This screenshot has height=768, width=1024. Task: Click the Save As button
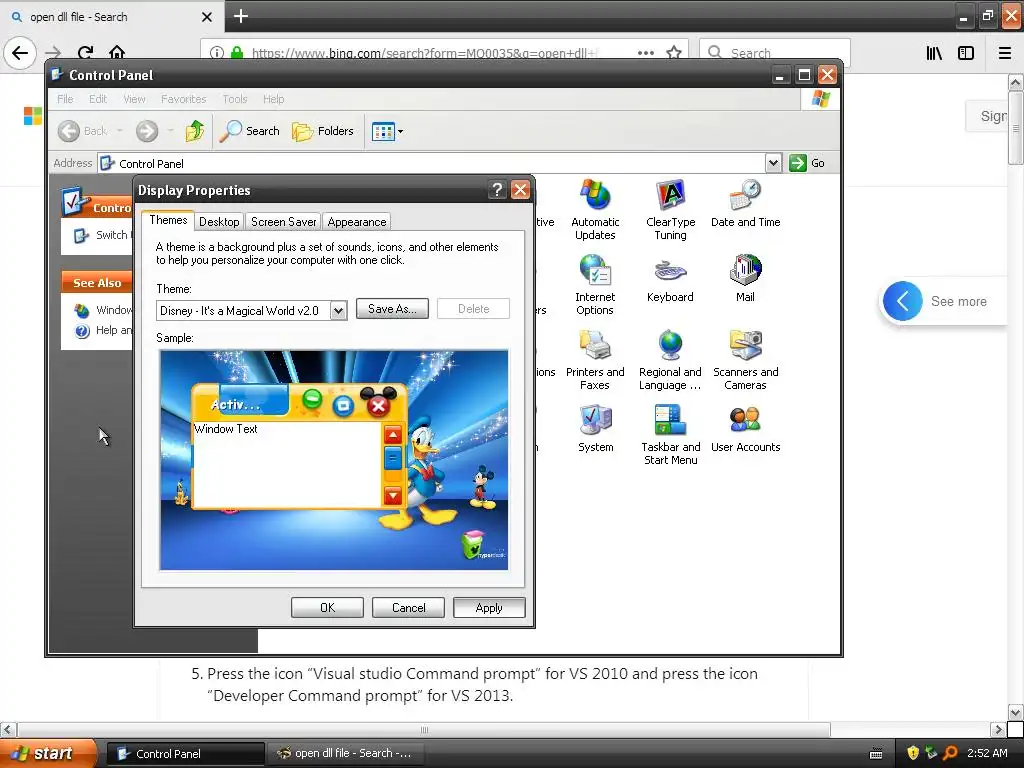(392, 309)
